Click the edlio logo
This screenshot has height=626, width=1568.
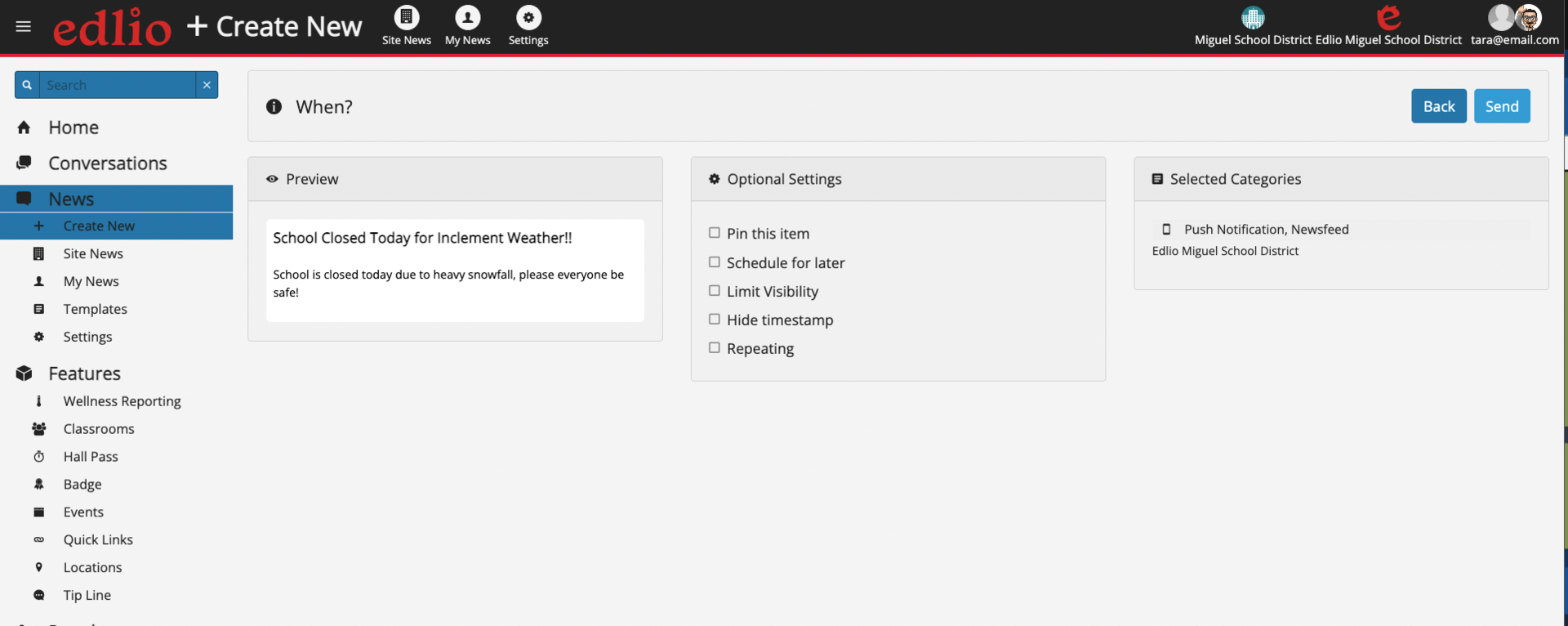pyautogui.click(x=113, y=27)
